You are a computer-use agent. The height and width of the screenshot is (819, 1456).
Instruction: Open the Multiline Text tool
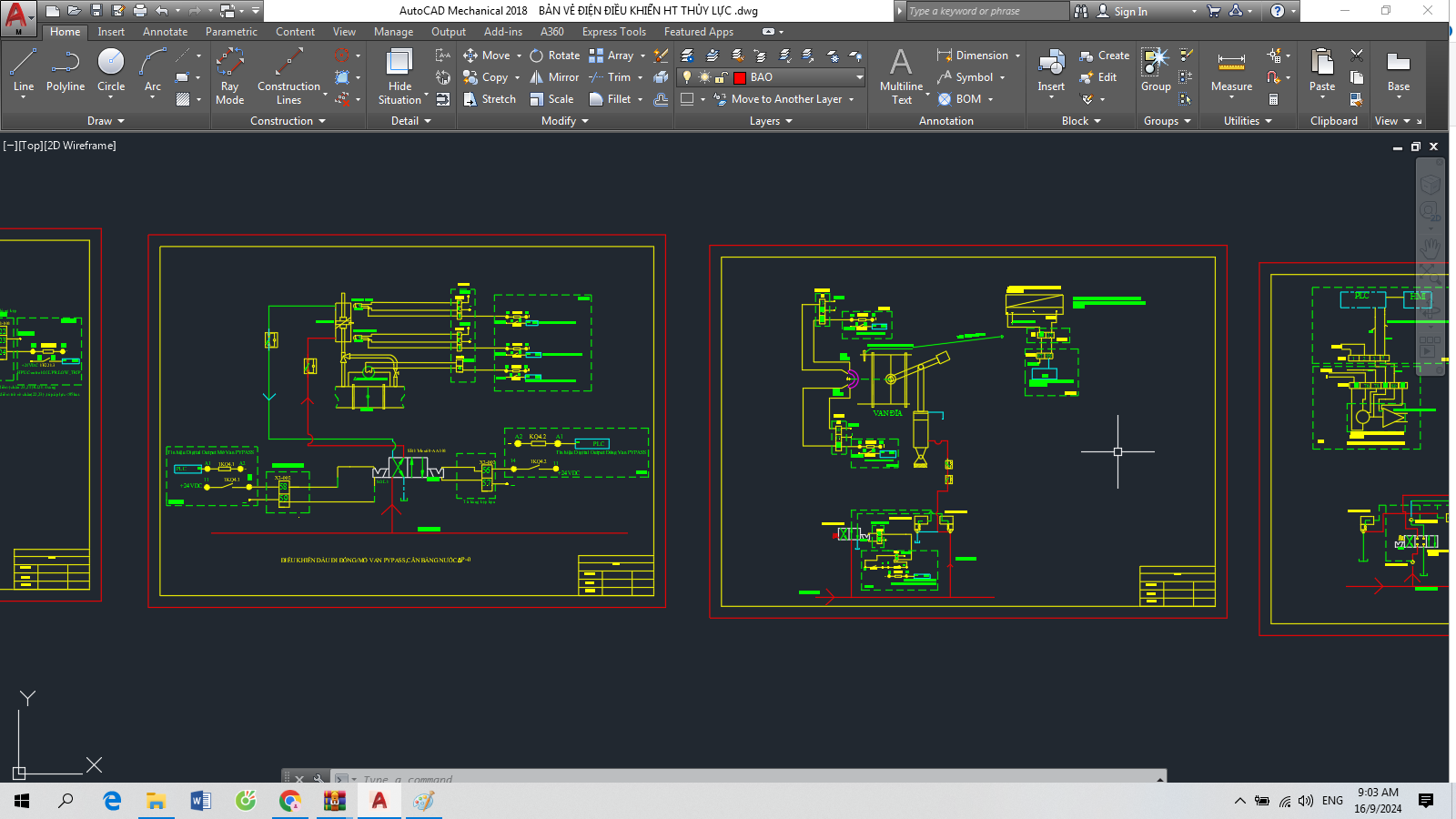tap(901, 76)
